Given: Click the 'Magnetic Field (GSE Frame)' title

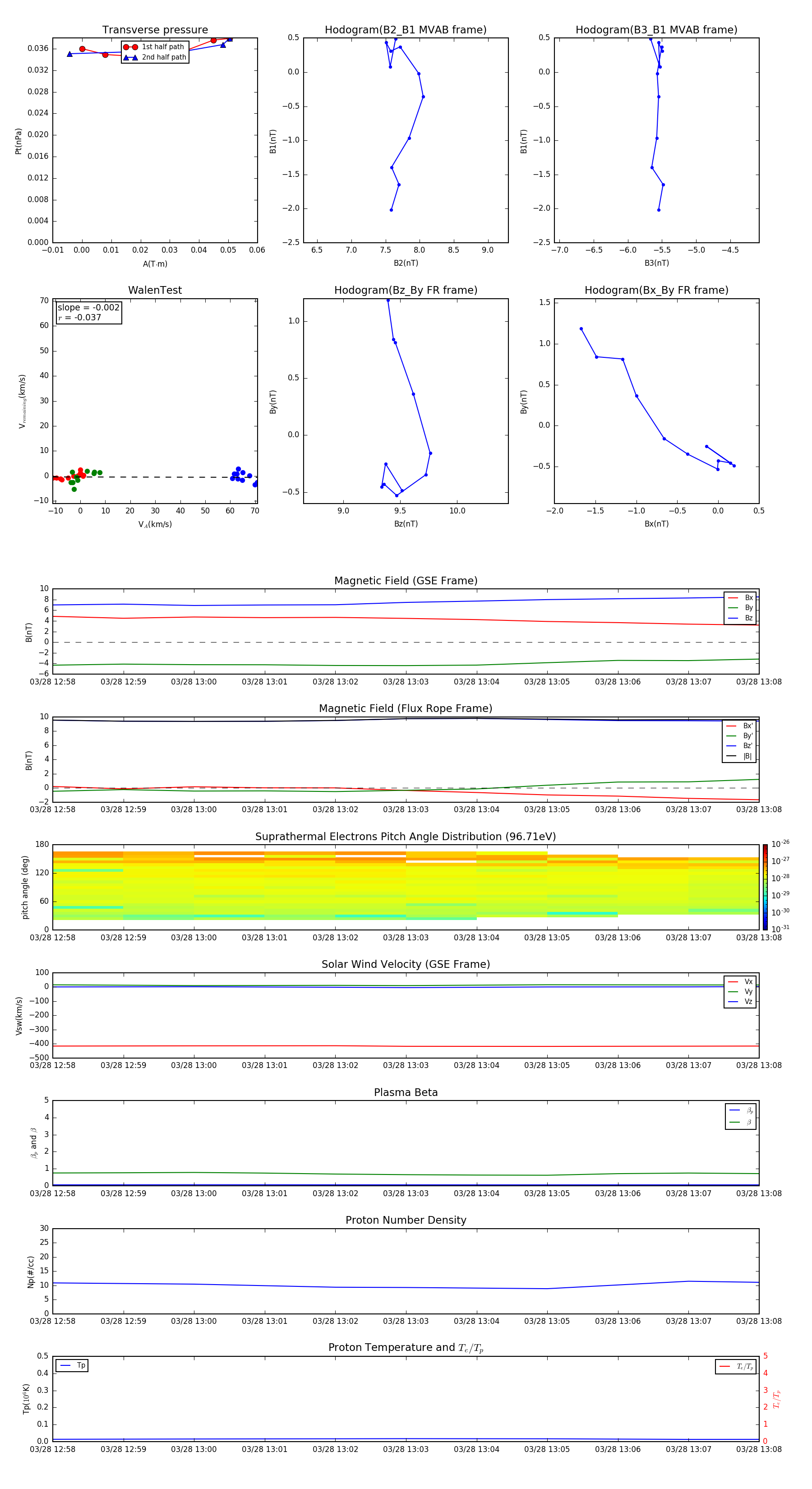Looking at the screenshot, I should pyautogui.click(x=406, y=581).
